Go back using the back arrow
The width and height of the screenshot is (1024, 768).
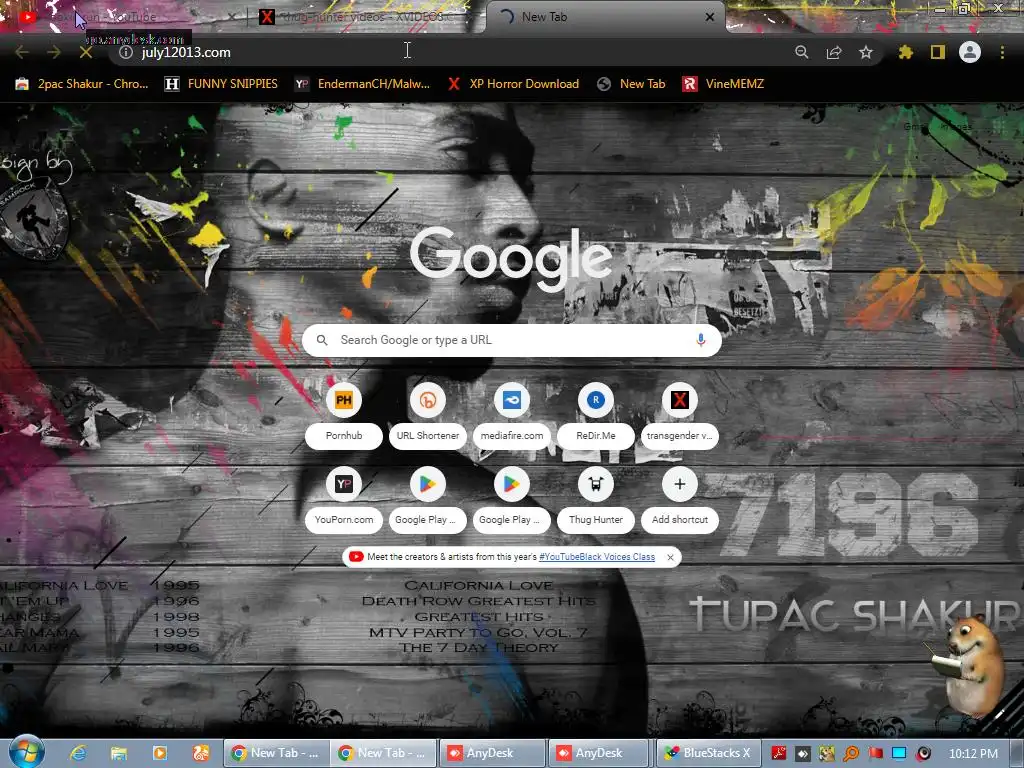[x=22, y=52]
